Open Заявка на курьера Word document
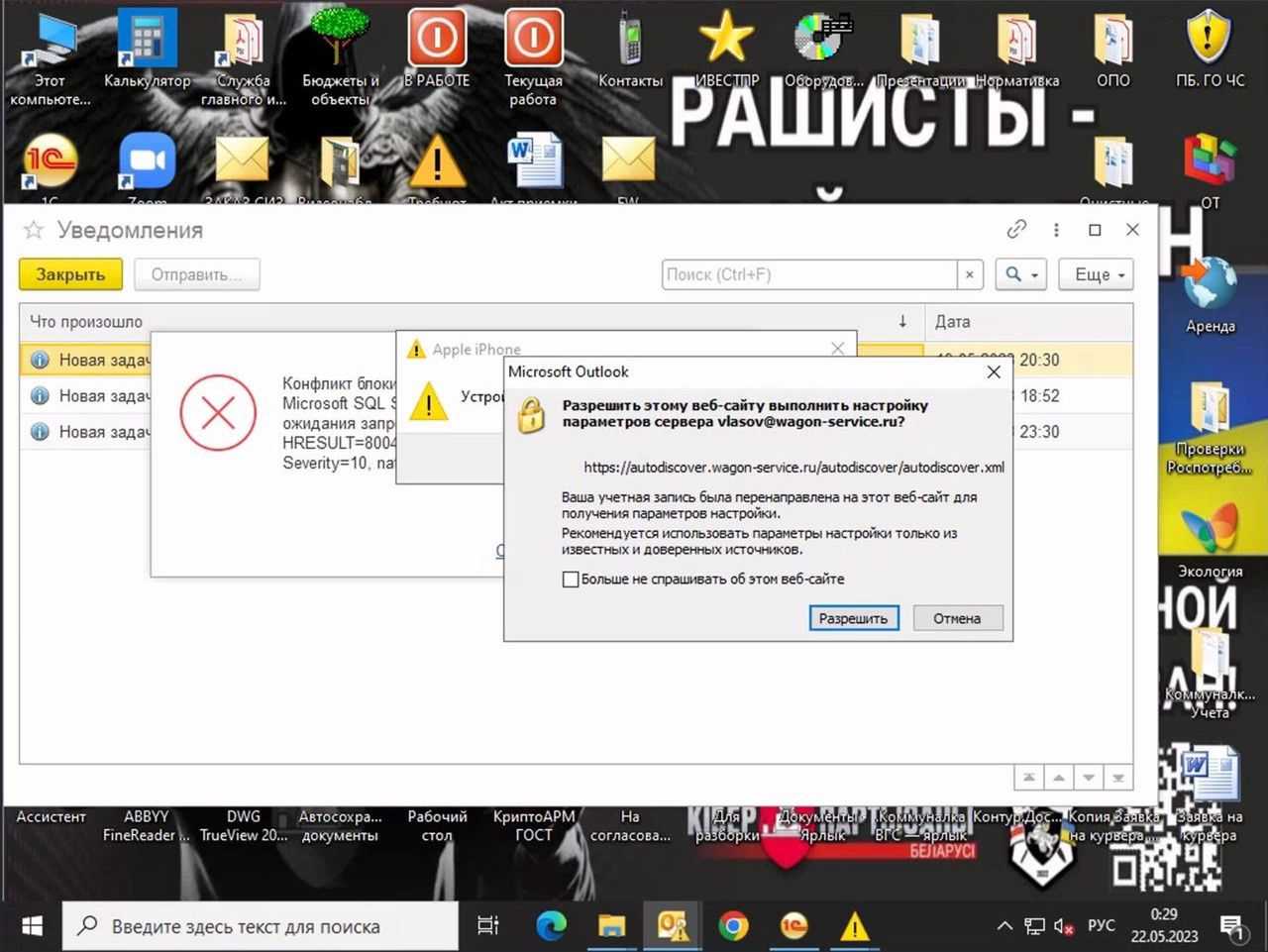The height and width of the screenshot is (952, 1268). [1210, 793]
